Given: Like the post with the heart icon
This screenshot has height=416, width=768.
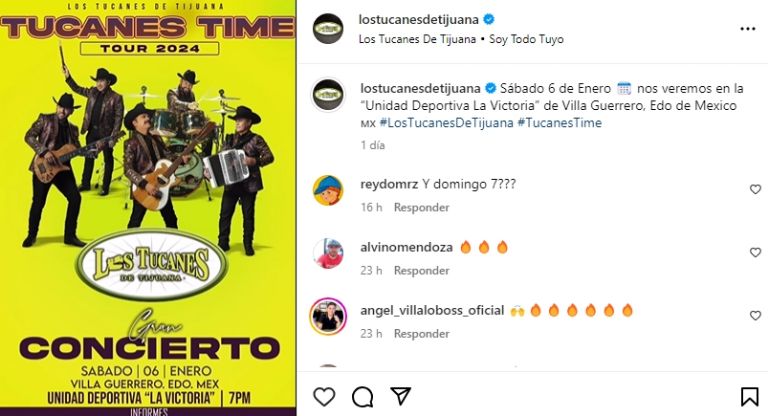Looking at the screenshot, I should (324, 396).
